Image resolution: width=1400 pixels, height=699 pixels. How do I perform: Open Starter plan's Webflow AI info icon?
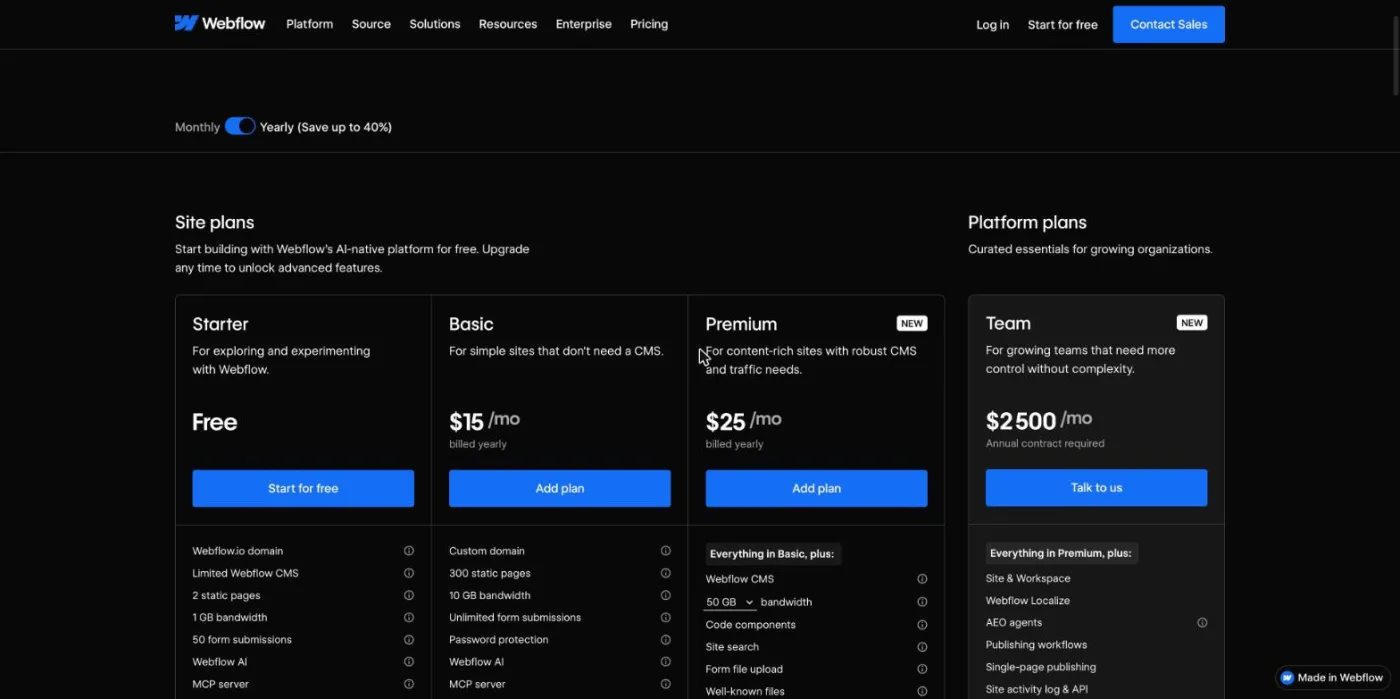tap(409, 662)
